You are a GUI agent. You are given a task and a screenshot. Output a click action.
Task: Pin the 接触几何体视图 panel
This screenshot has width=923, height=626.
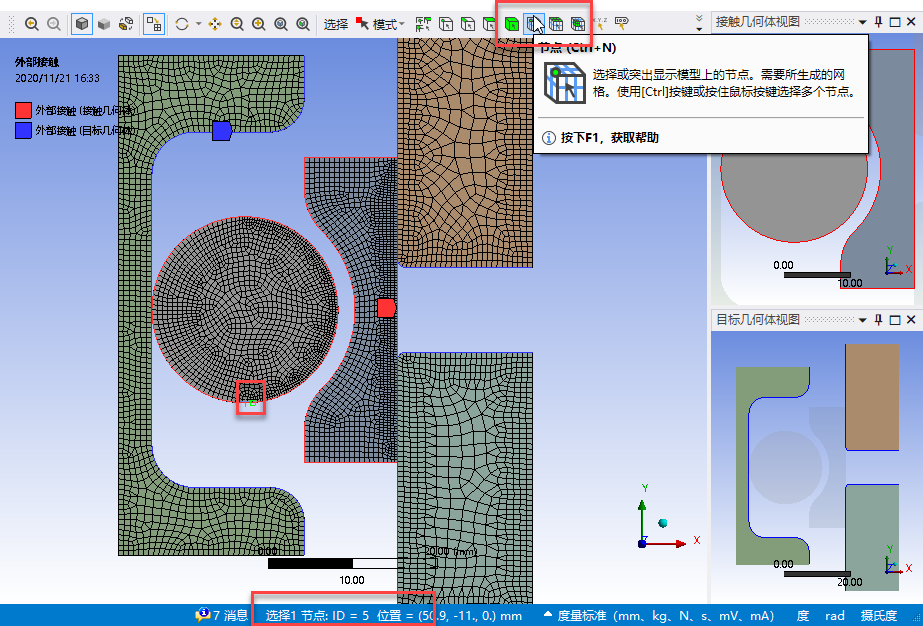click(878, 22)
